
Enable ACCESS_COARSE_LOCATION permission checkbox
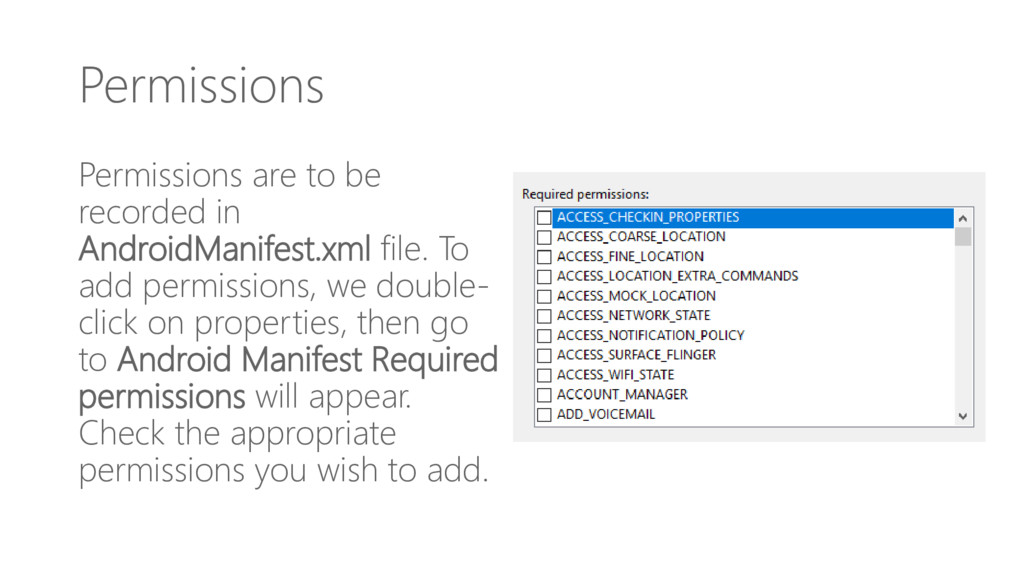544,236
